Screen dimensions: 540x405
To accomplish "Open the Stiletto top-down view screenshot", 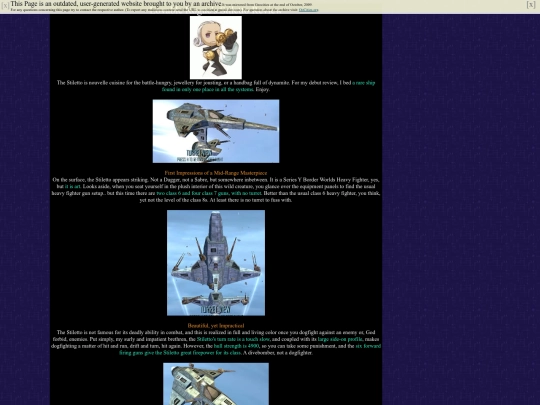I will 216,263.
